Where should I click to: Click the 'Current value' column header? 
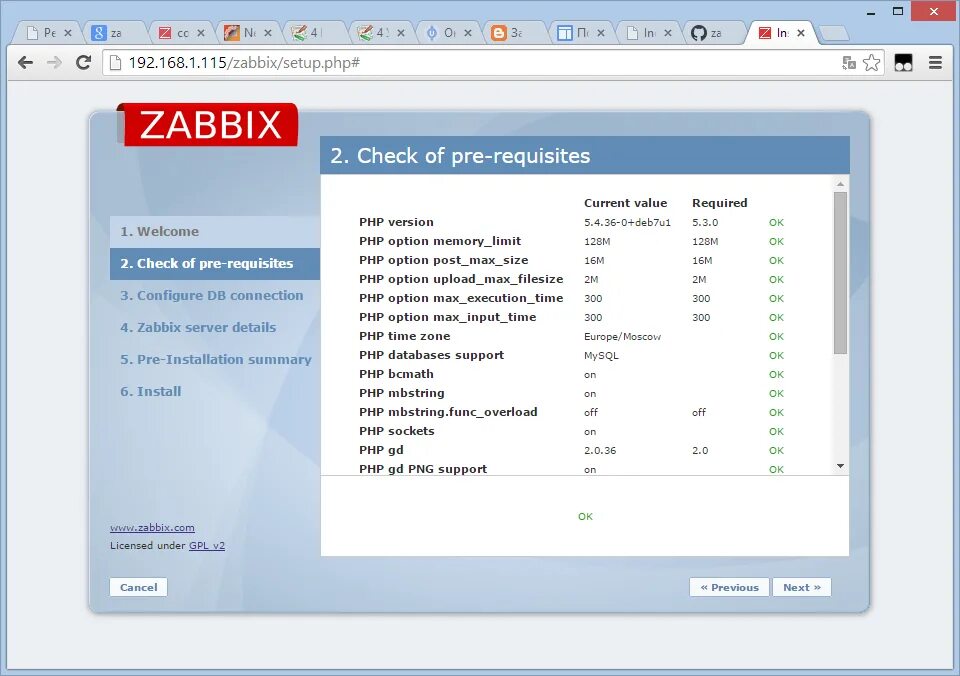point(625,203)
